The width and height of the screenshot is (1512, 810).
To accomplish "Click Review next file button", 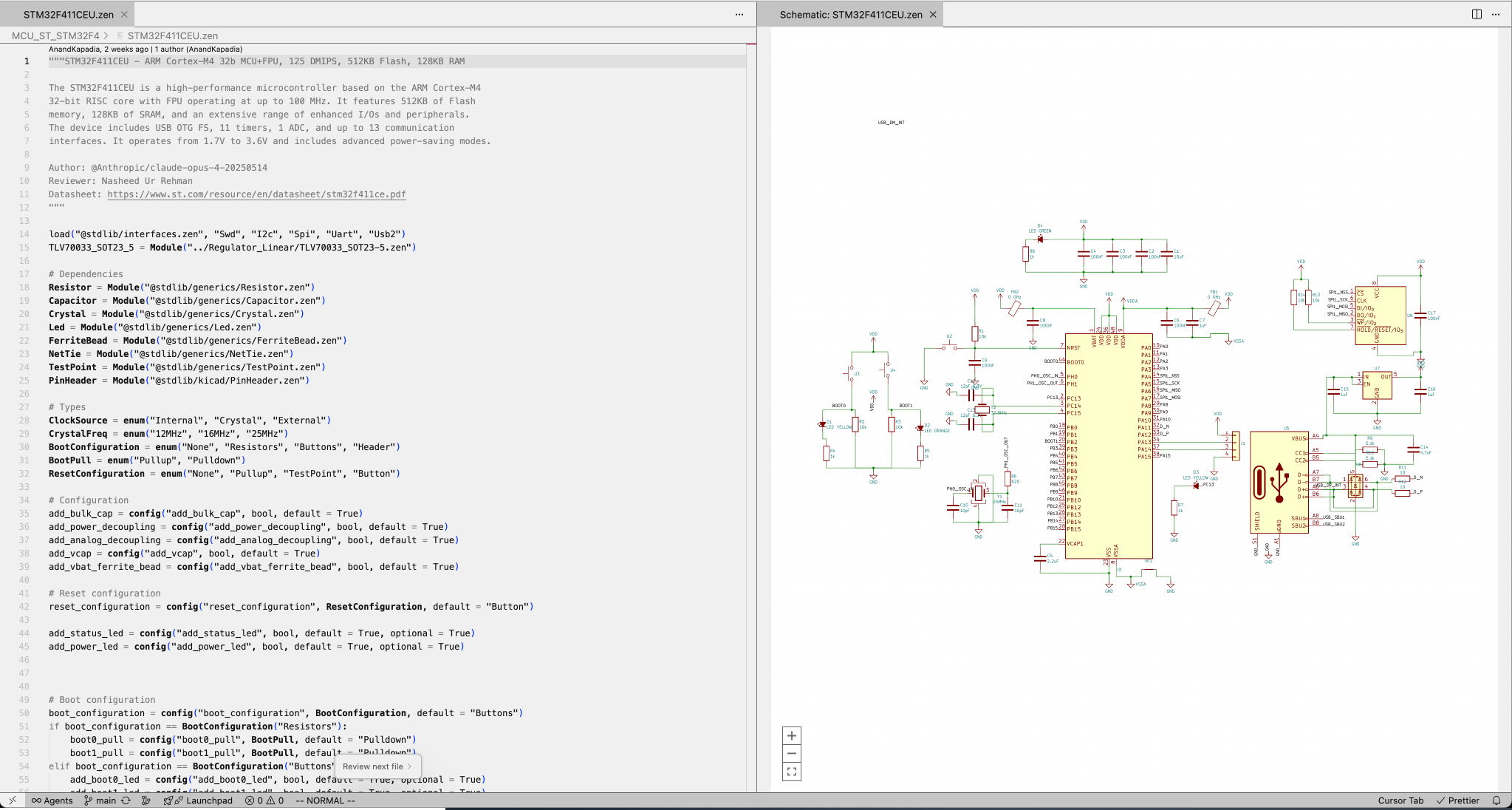I will pos(377,766).
